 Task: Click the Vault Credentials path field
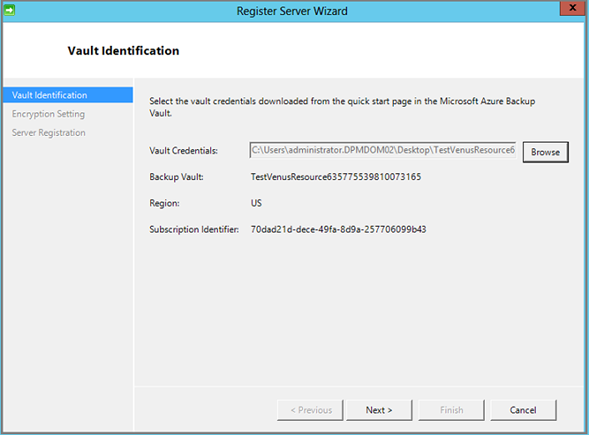[x=382, y=150]
